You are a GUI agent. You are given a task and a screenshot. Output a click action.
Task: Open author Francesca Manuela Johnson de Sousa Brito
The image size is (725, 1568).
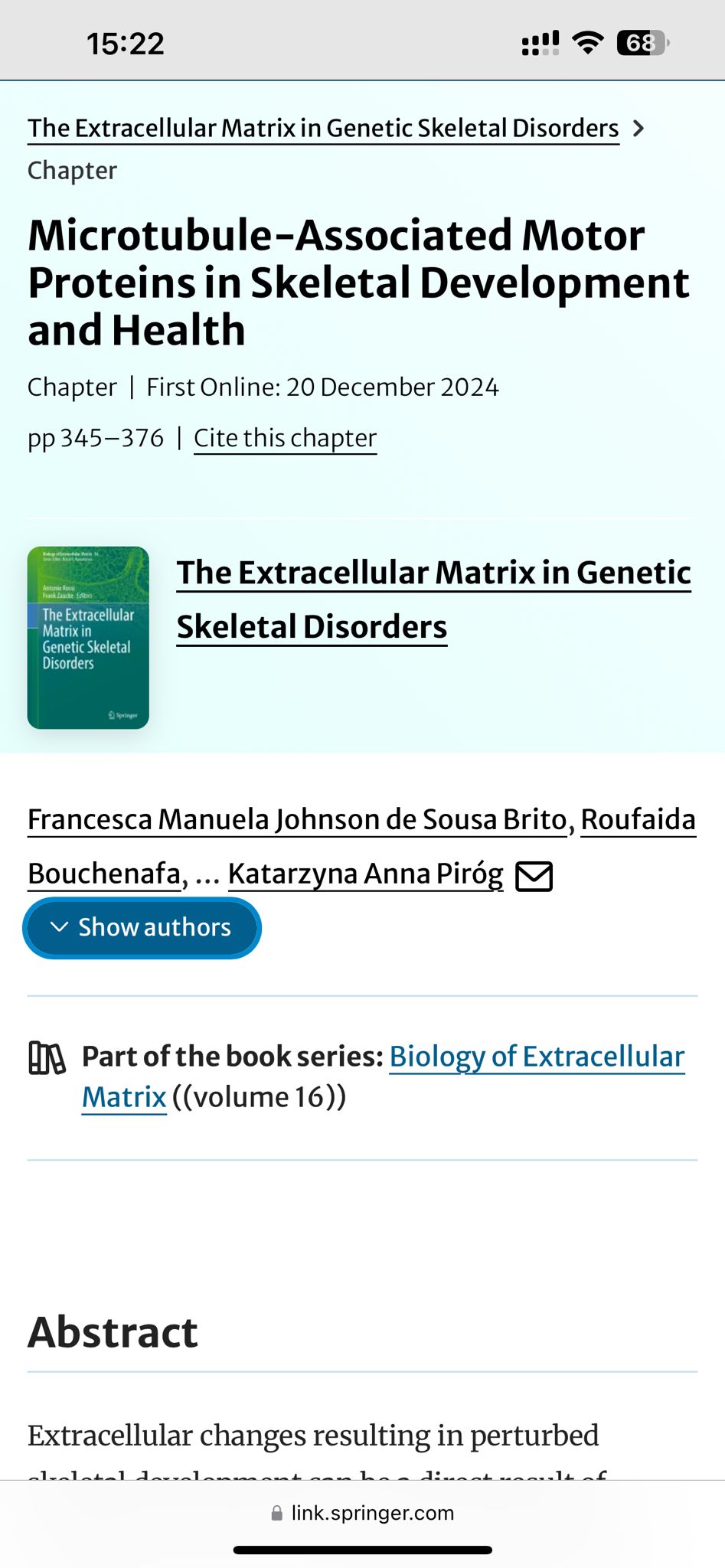(297, 820)
